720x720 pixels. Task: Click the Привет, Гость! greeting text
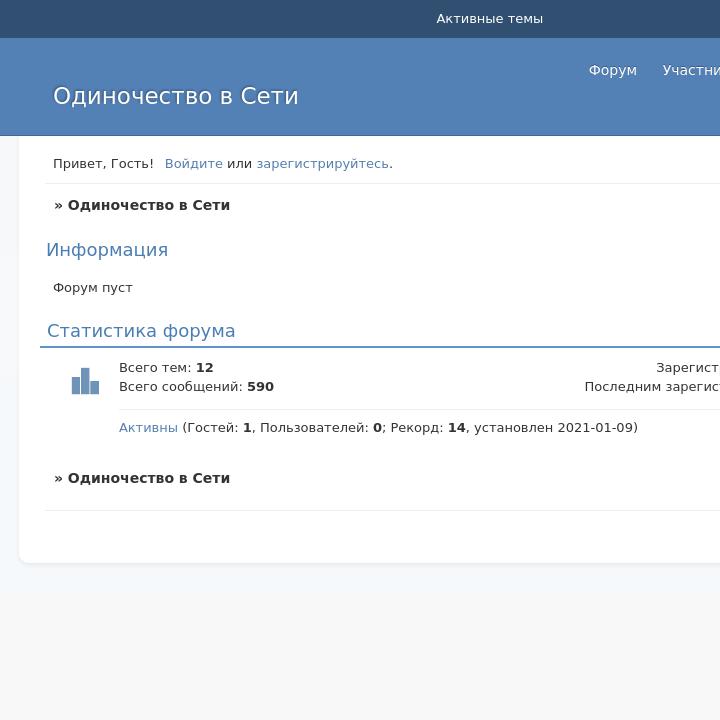(103, 164)
